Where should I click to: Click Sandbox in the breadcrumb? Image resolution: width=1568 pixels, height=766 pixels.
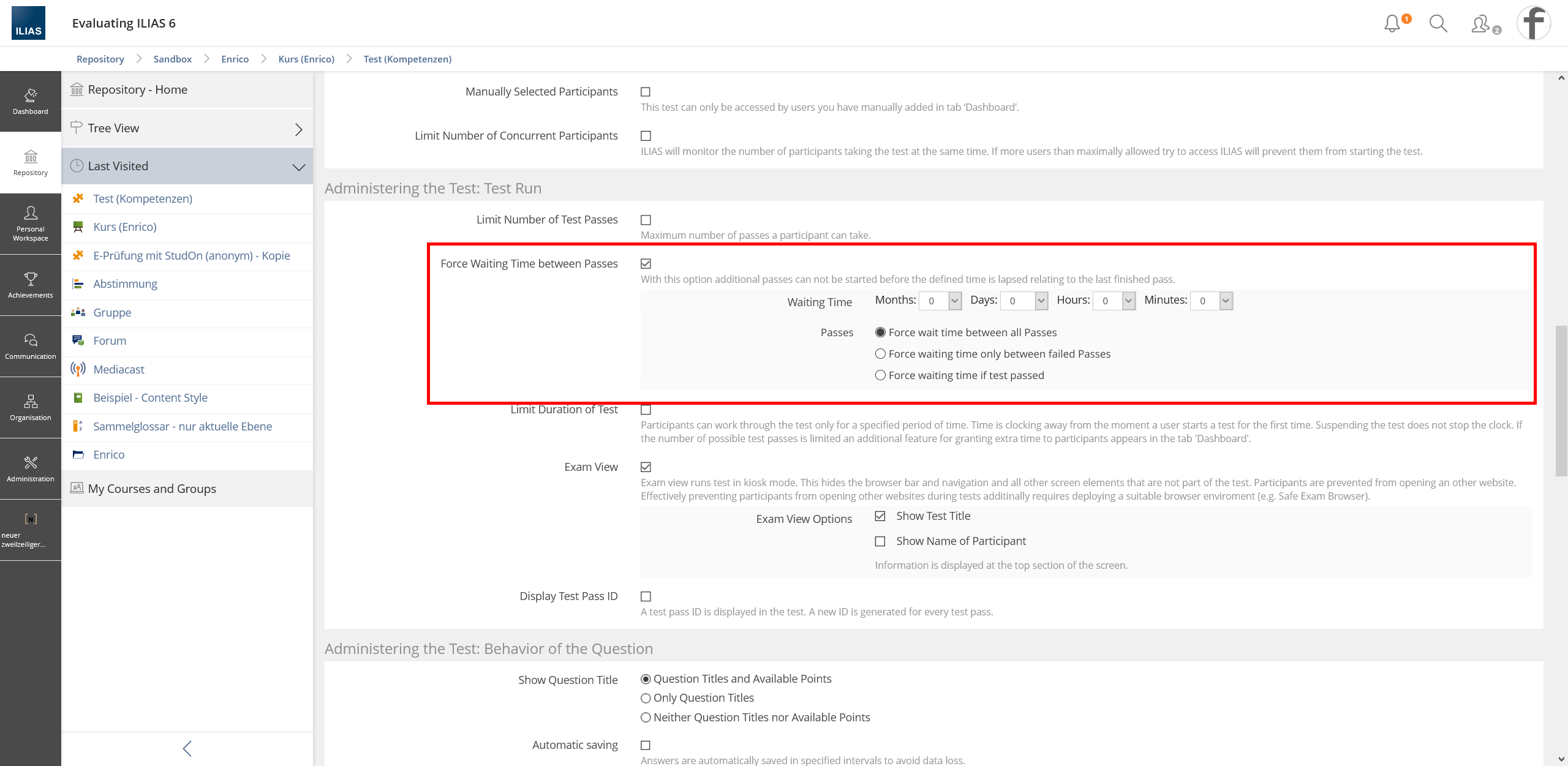tap(172, 59)
